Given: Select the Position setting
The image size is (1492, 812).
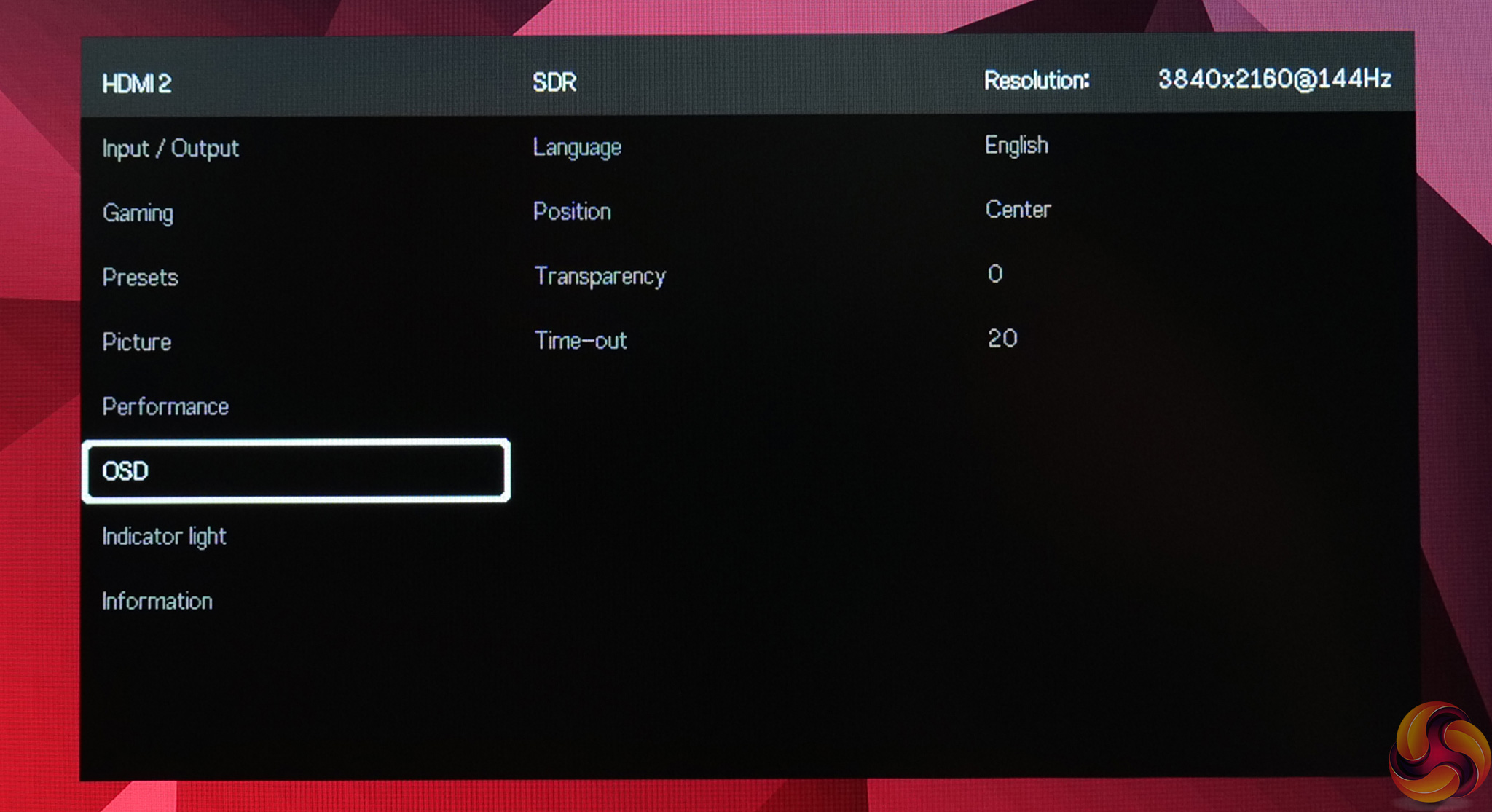Looking at the screenshot, I should pos(572,212).
